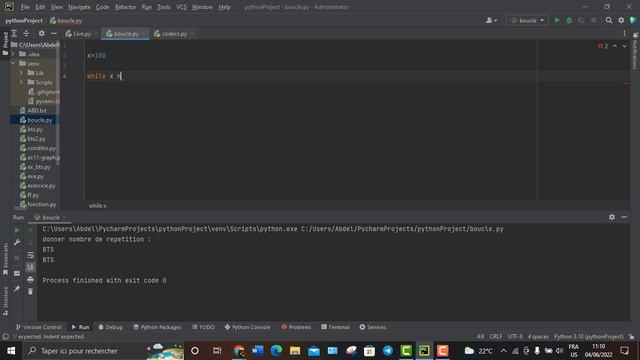This screenshot has height=360, width=640.
Task: Select ABD.txt in the project tree
Action: [x=37, y=111]
